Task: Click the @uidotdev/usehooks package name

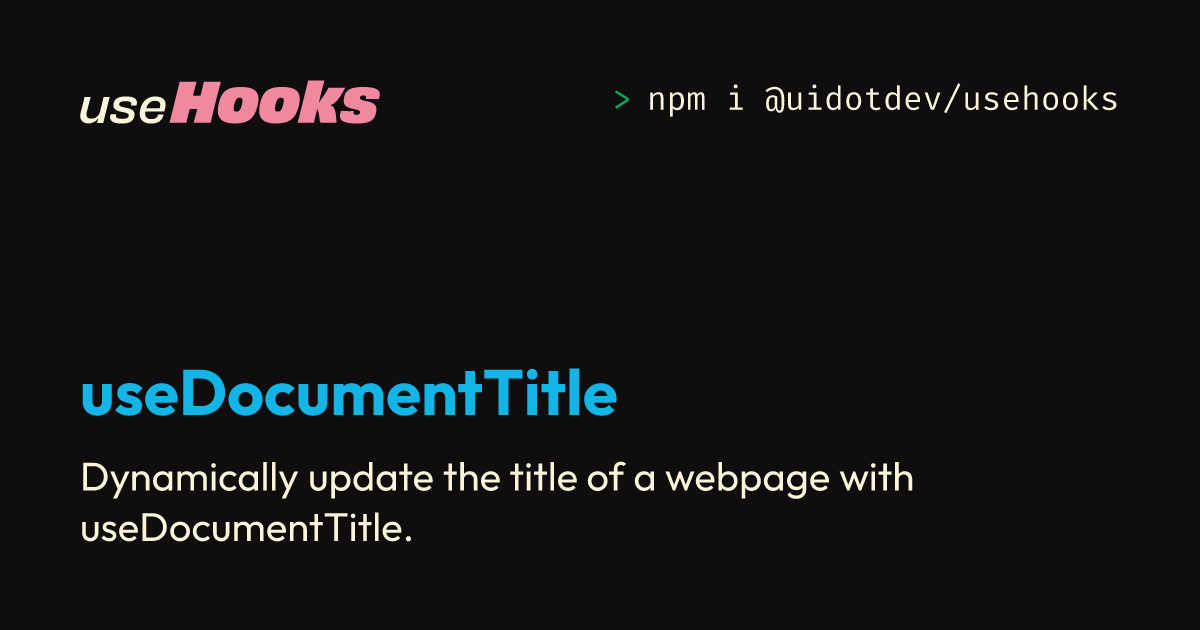Action: [x=941, y=99]
